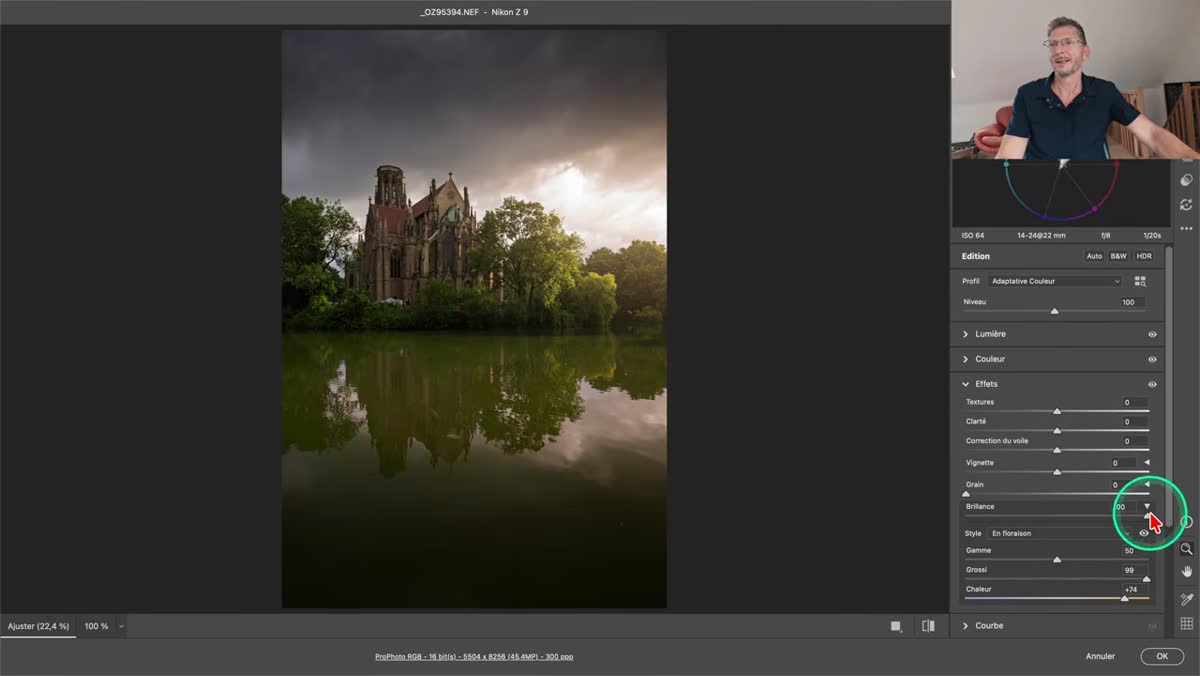Click the Chaleur slider handle
The height and width of the screenshot is (676, 1200).
1125,598
